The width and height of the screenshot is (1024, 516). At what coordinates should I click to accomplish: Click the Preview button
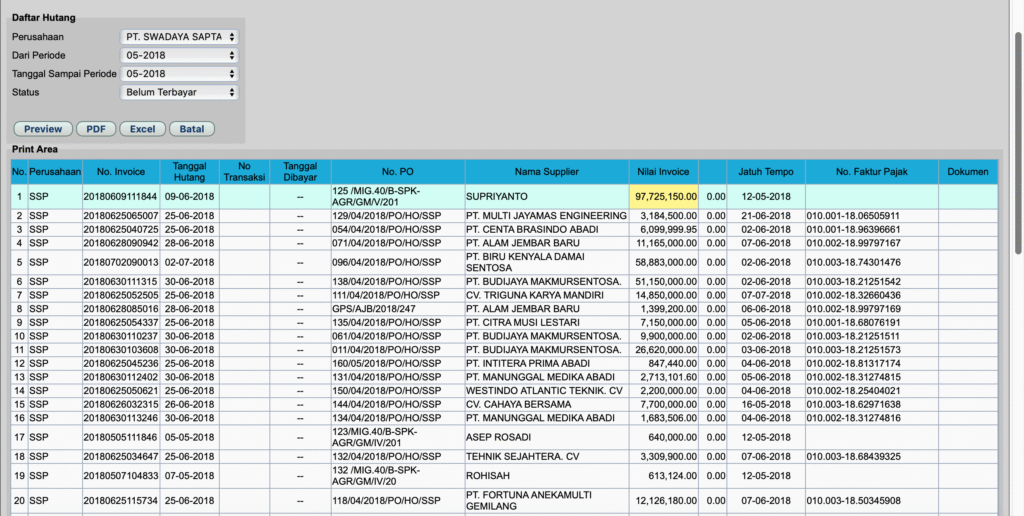[43, 129]
